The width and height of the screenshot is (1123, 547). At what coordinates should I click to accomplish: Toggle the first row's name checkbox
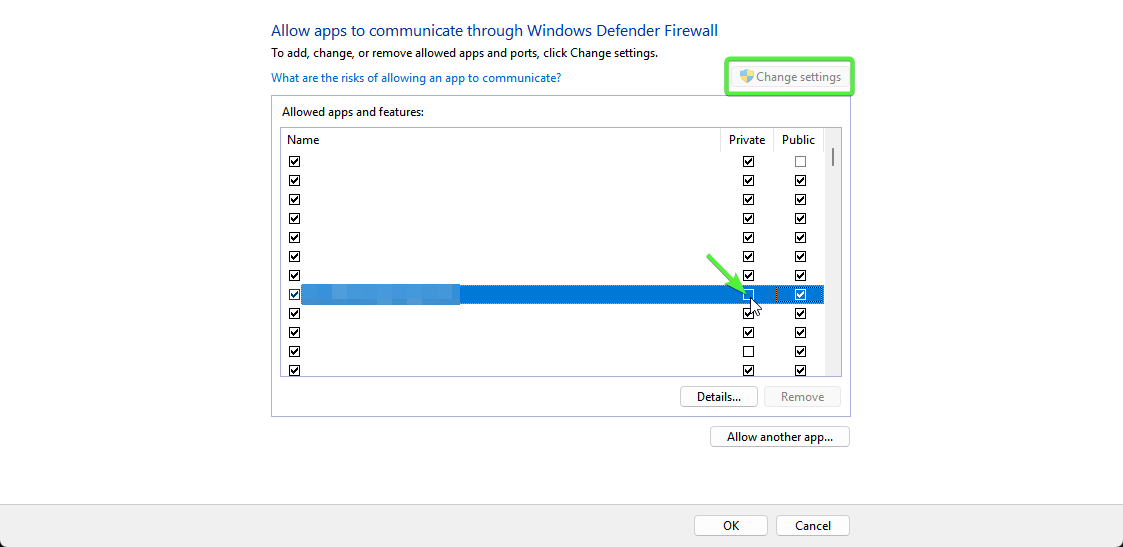(x=294, y=162)
